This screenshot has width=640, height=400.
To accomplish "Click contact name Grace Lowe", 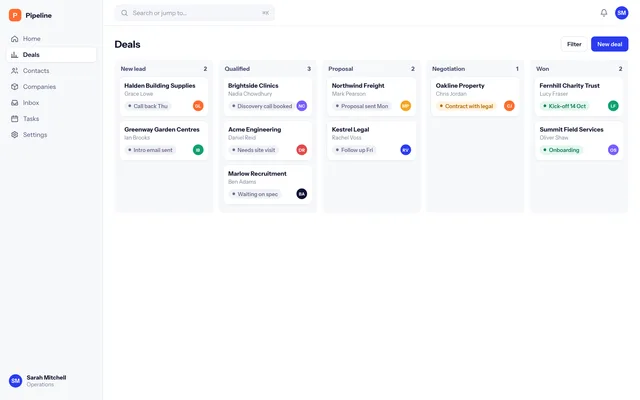I will point(138,94).
